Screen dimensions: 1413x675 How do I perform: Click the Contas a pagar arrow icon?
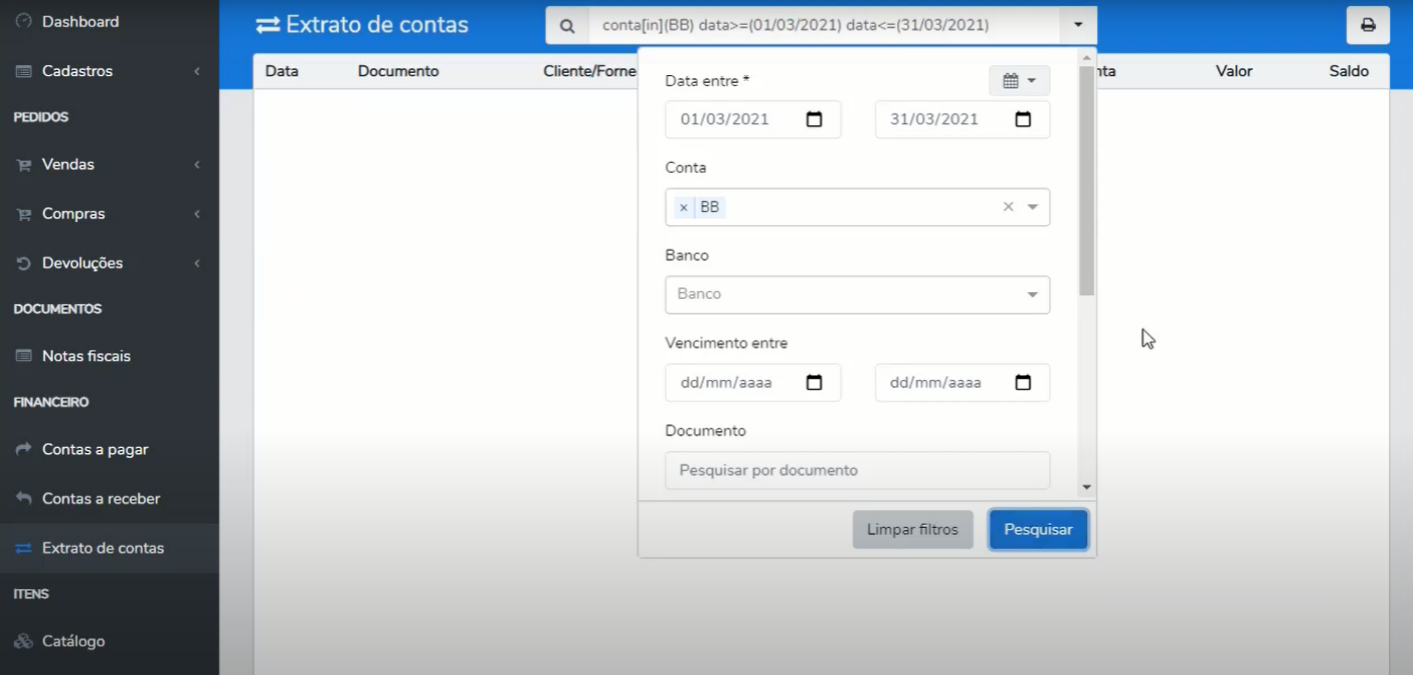24,449
